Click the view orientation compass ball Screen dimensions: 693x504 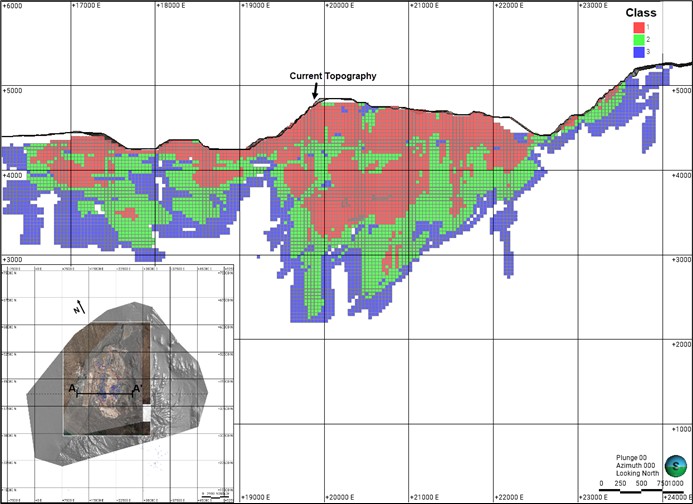coord(677,464)
